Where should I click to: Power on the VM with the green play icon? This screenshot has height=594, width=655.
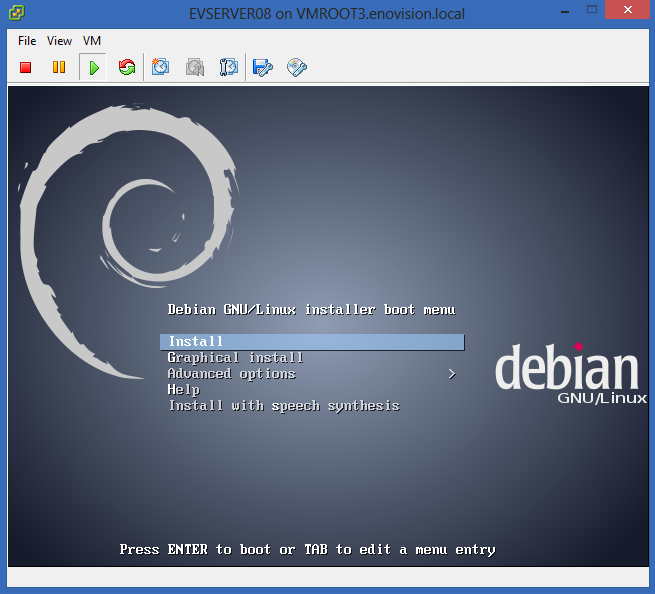click(94, 67)
